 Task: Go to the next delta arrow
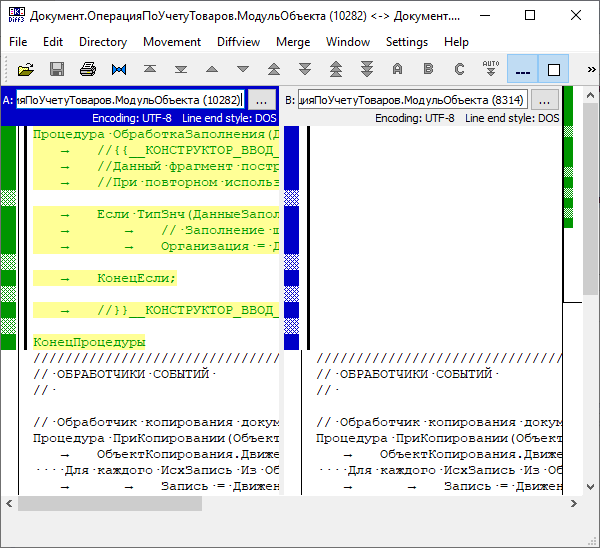point(243,69)
